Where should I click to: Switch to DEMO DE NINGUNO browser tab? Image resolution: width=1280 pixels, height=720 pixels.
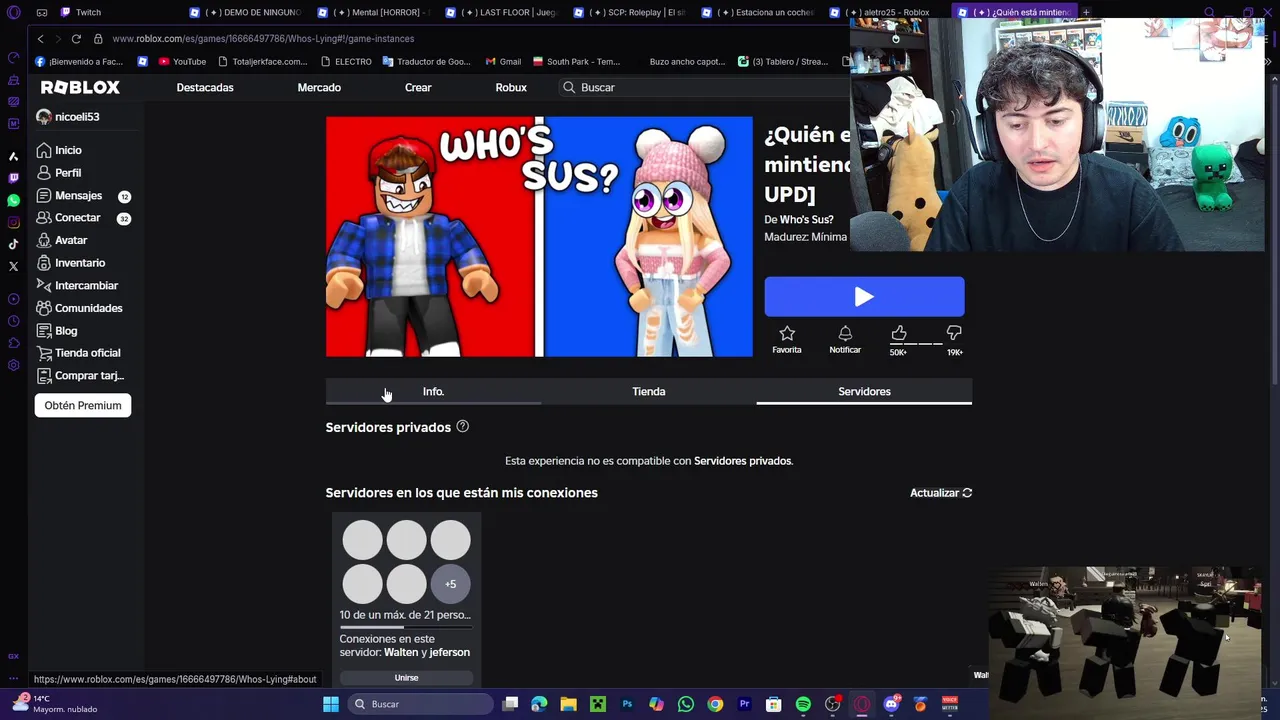click(246, 12)
